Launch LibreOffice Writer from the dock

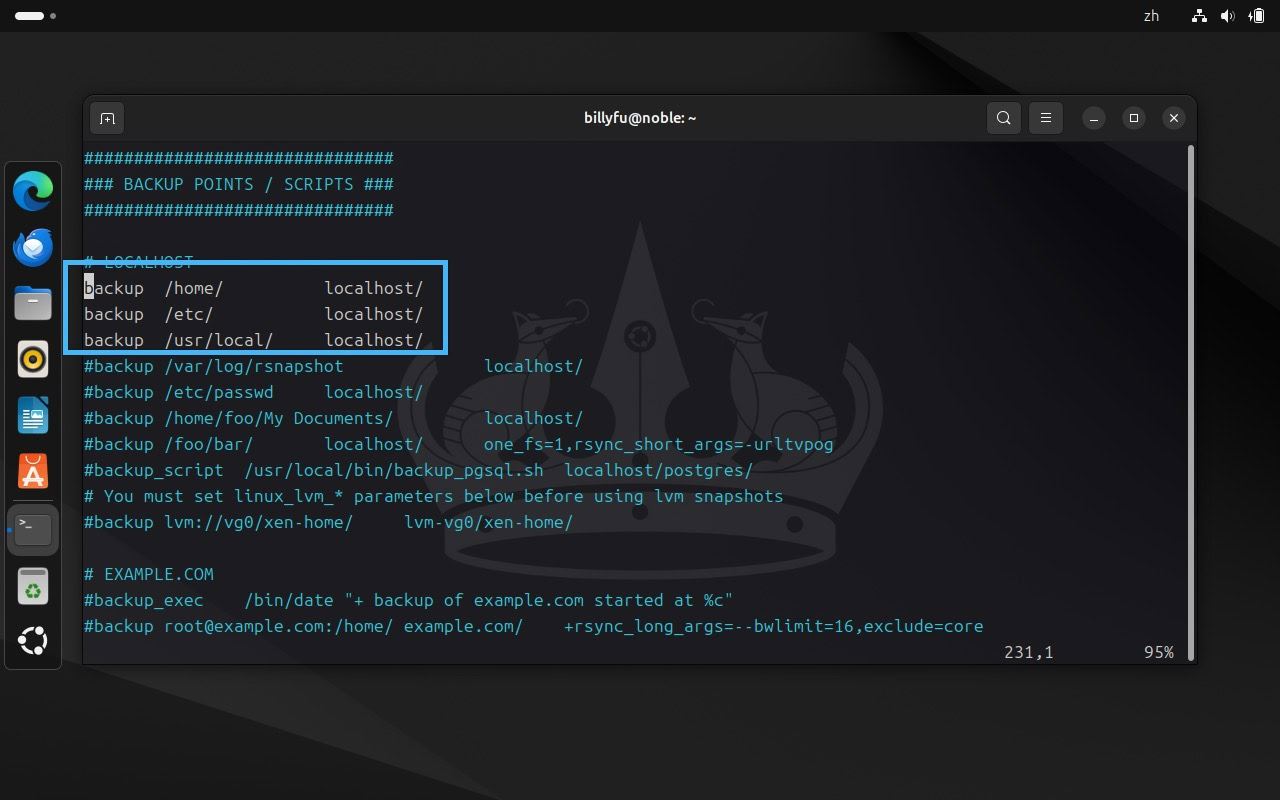pyautogui.click(x=33, y=415)
